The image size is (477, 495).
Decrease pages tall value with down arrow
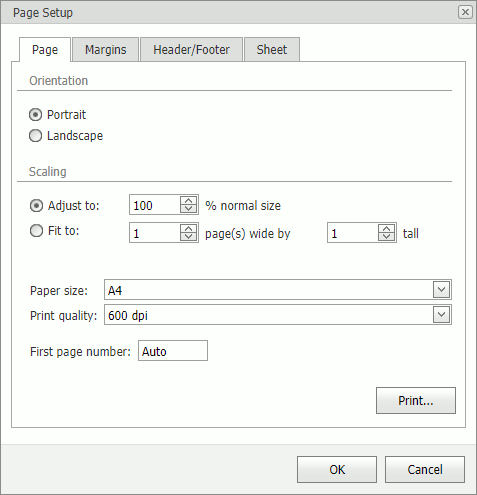(x=386, y=237)
